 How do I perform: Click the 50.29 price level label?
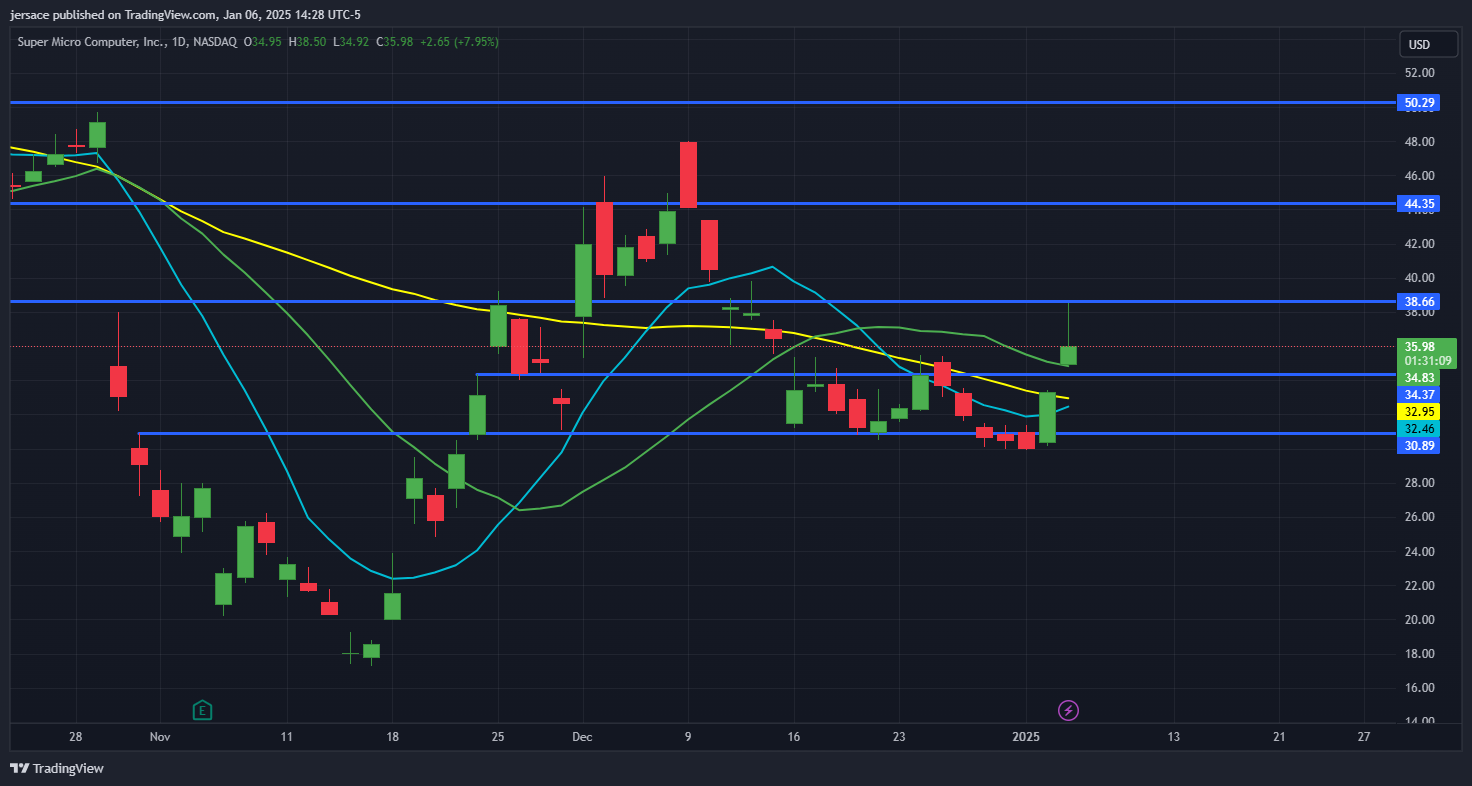pyautogui.click(x=1420, y=102)
